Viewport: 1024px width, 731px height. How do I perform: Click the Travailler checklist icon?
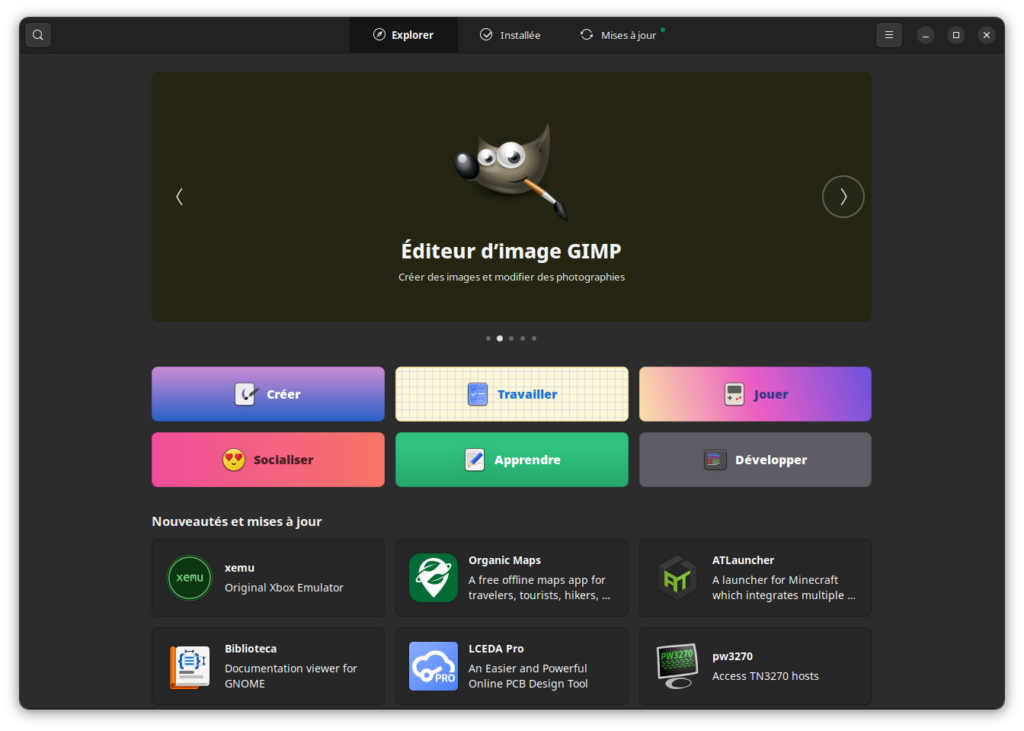[477, 394]
